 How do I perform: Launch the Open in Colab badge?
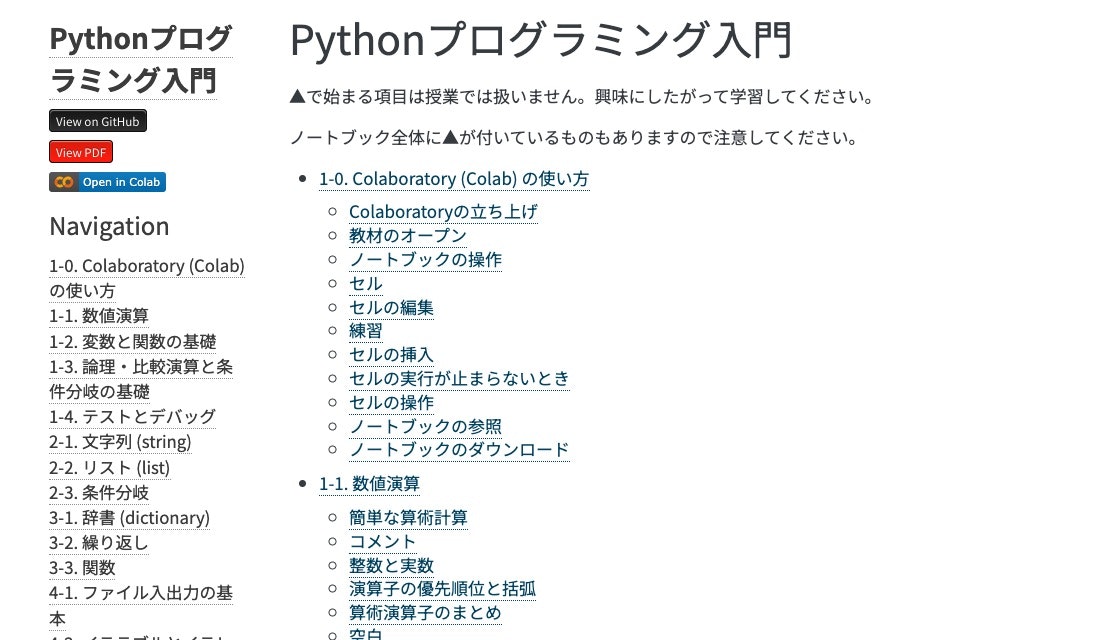click(x=107, y=182)
